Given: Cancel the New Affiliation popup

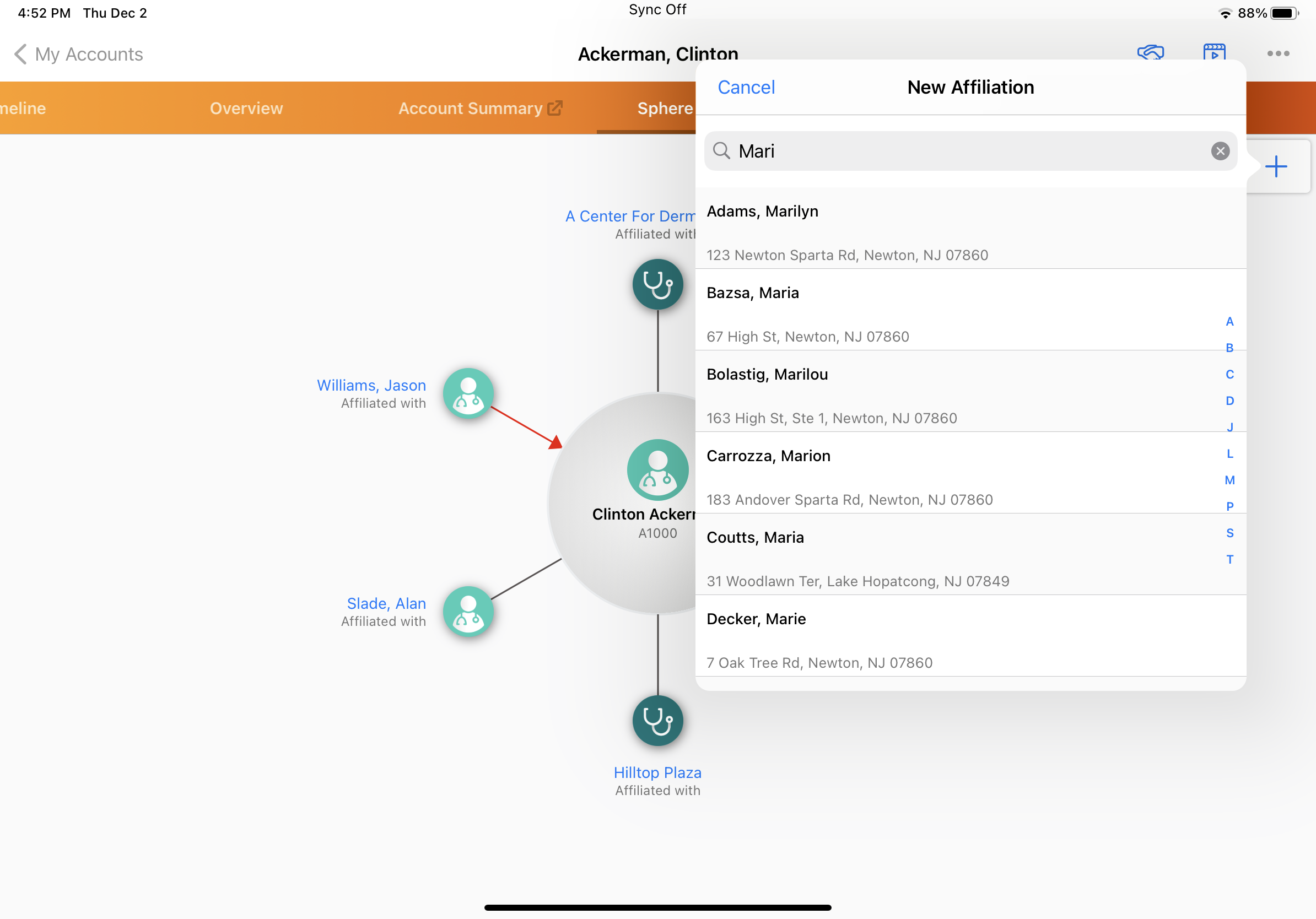Looking at the screenshot, I should point(746,87).
